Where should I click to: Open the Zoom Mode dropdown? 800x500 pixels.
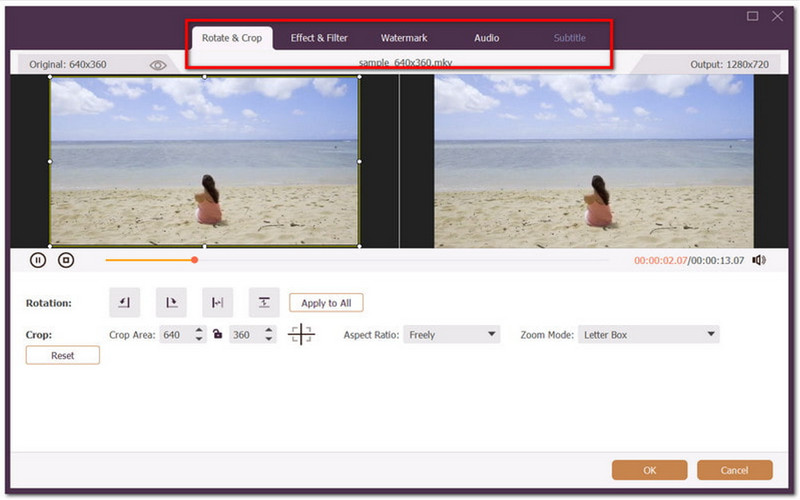coord(648,335)
